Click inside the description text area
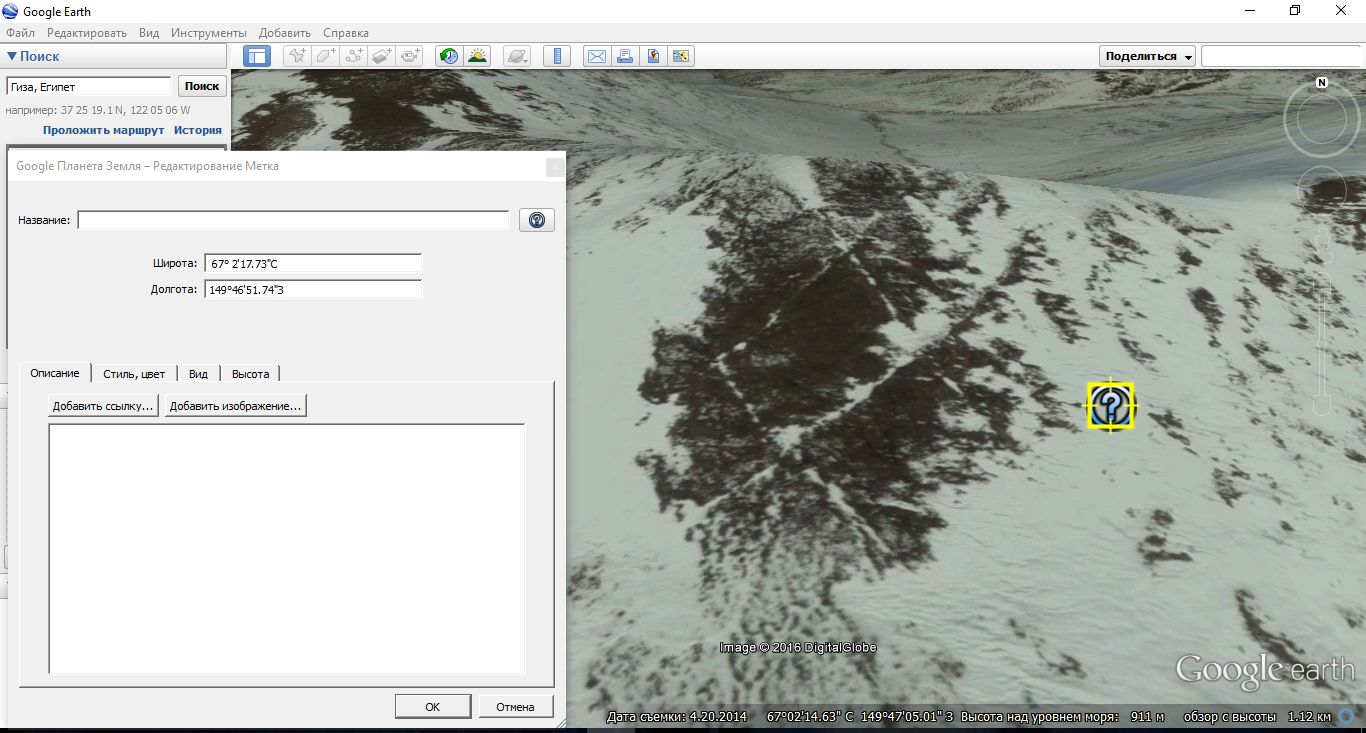Viewport: 1366px width, 733px height. point(286,549)
